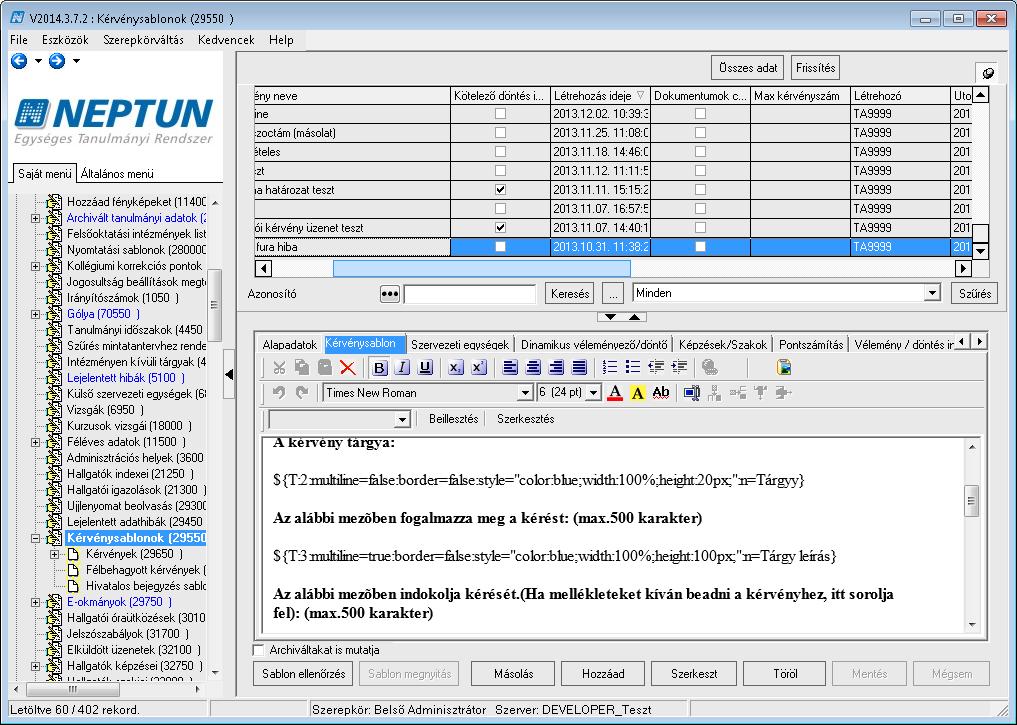Center-align the text
Screen dimensions: 1017x725
(533, 368)
